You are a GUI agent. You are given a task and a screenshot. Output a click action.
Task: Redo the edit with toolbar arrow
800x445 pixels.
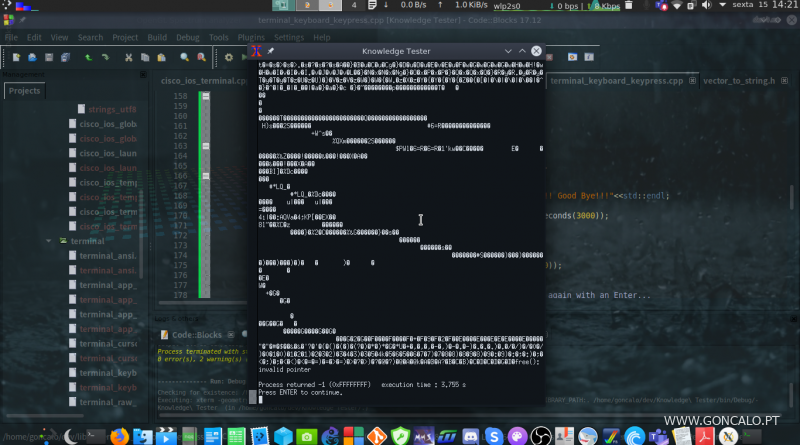[105, 57]
